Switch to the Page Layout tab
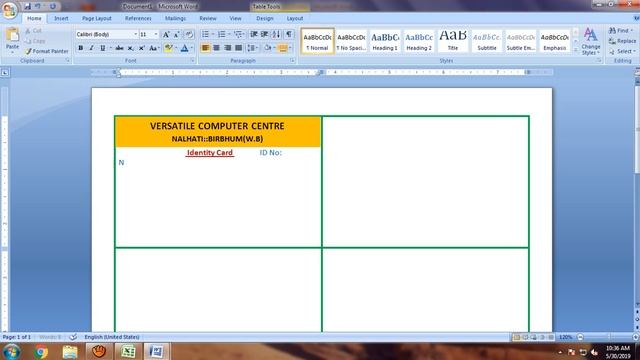The height and width of the screenshot is (360, 640). (x=97, y=18)
